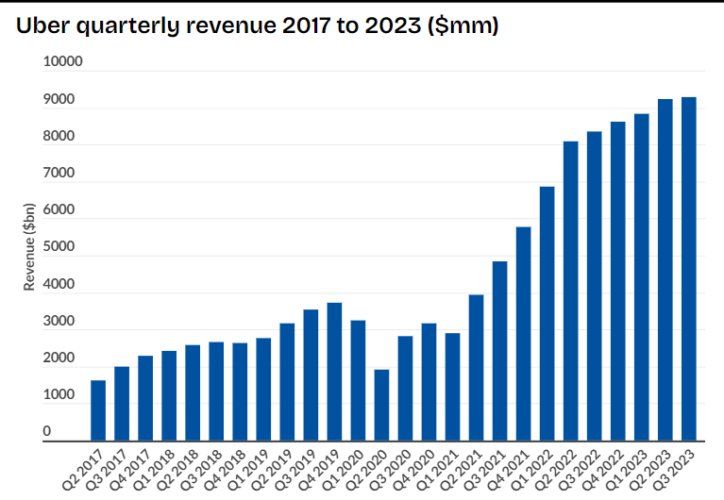Screen dimensions: 724x500
Task: Select the Q4 2019 revenue bar
Action: coord(334,372)
